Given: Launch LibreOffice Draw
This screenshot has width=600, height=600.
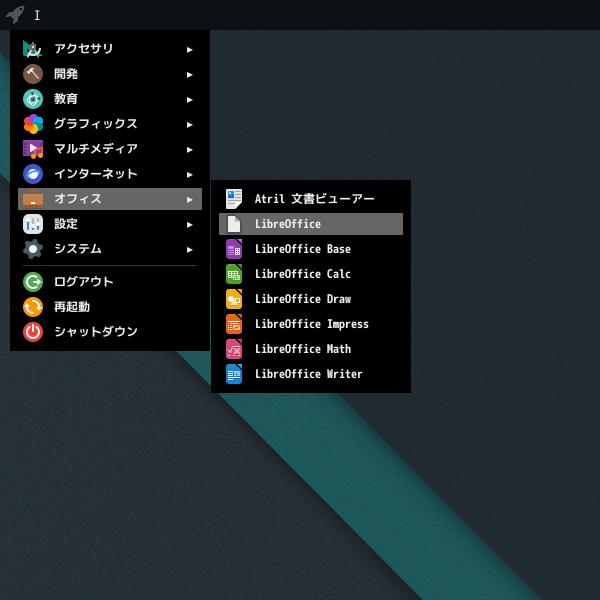Looking at the screenshot, I should point(311,299).
